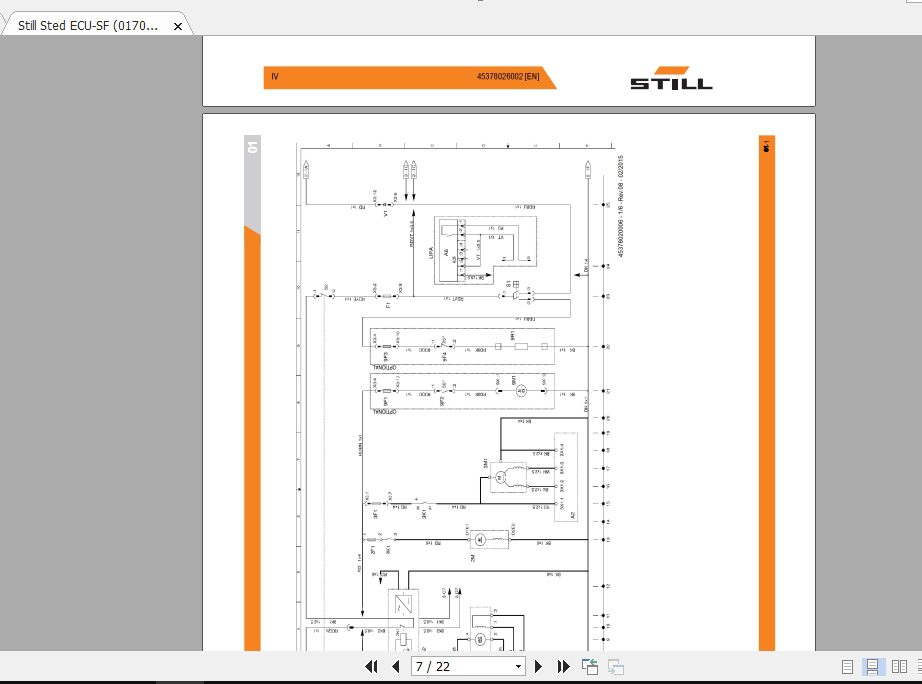Screen dimensions: 922x684
Task: Click the document number 45378026002 [EN] text
Action: (x=508, y=76)
